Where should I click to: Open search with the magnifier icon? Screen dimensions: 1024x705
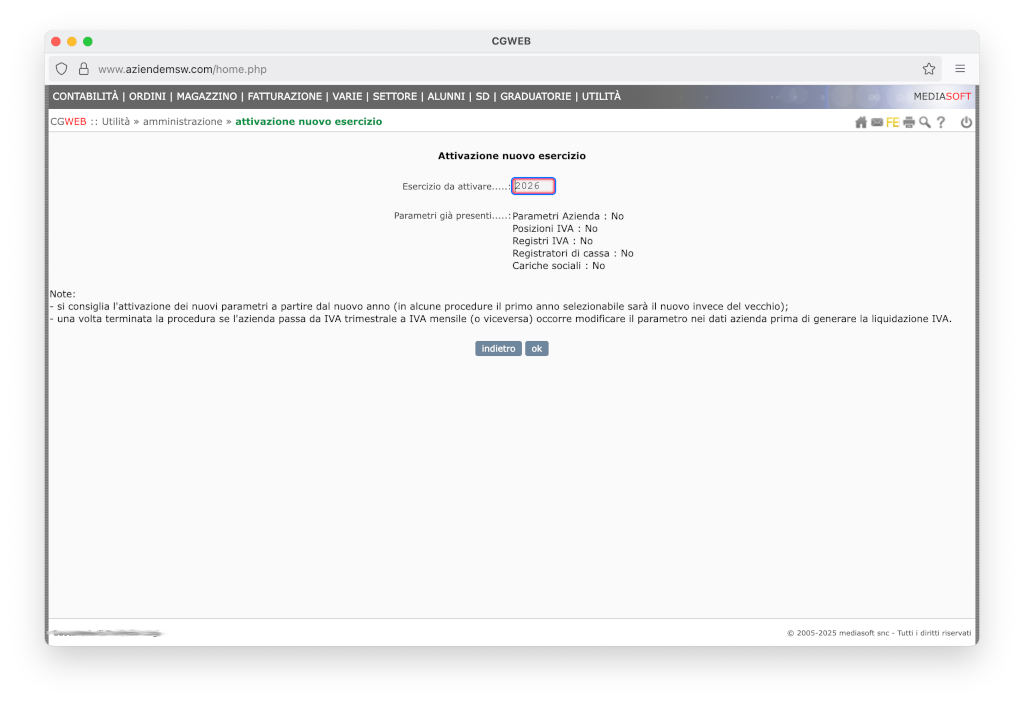point(925,122)
